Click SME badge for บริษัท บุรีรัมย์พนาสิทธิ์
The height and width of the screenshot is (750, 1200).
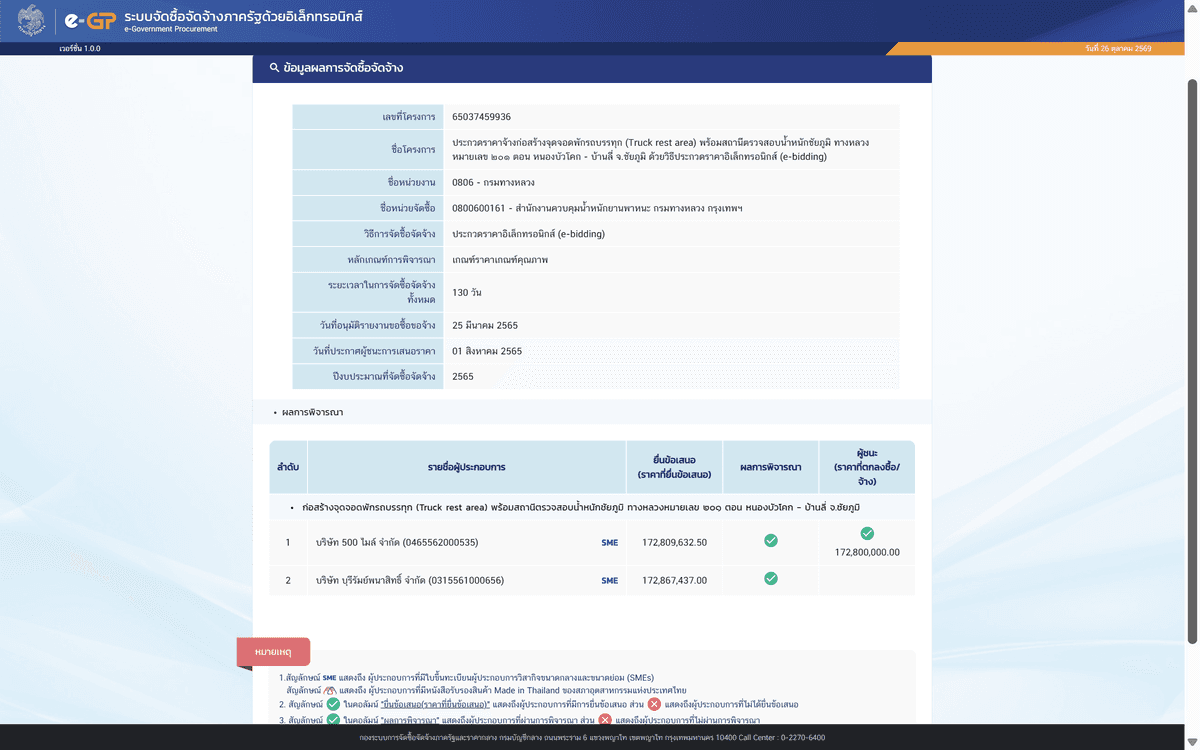(x=609, y=580)
